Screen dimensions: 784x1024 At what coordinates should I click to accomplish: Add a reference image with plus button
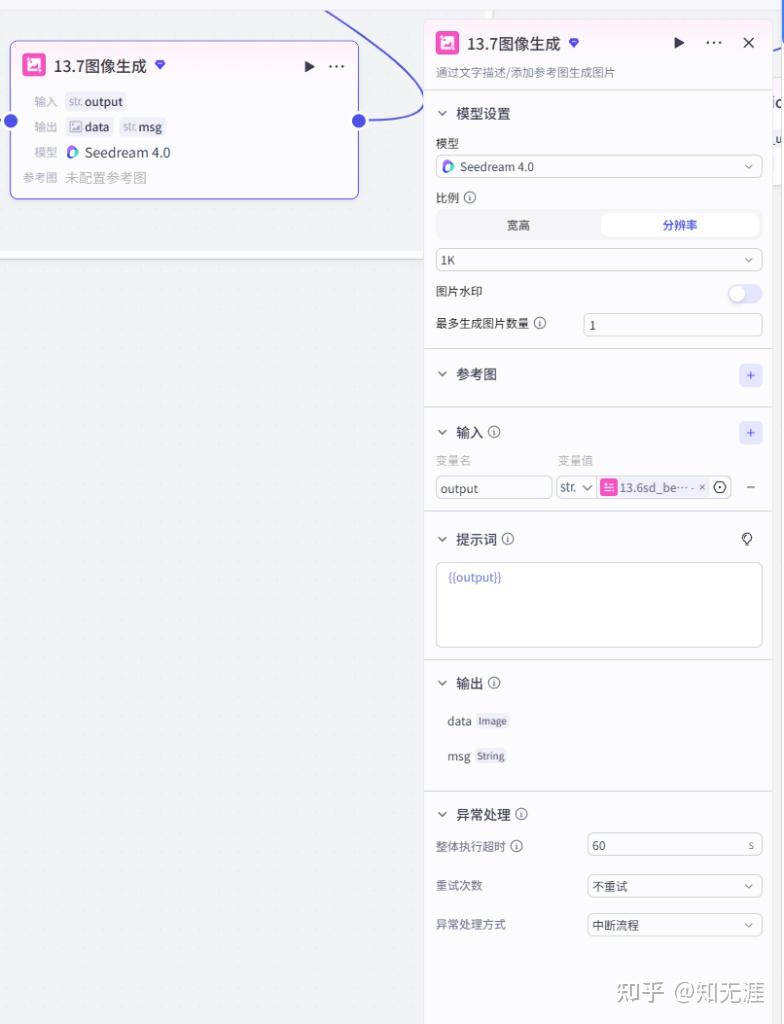coord(751,376)
